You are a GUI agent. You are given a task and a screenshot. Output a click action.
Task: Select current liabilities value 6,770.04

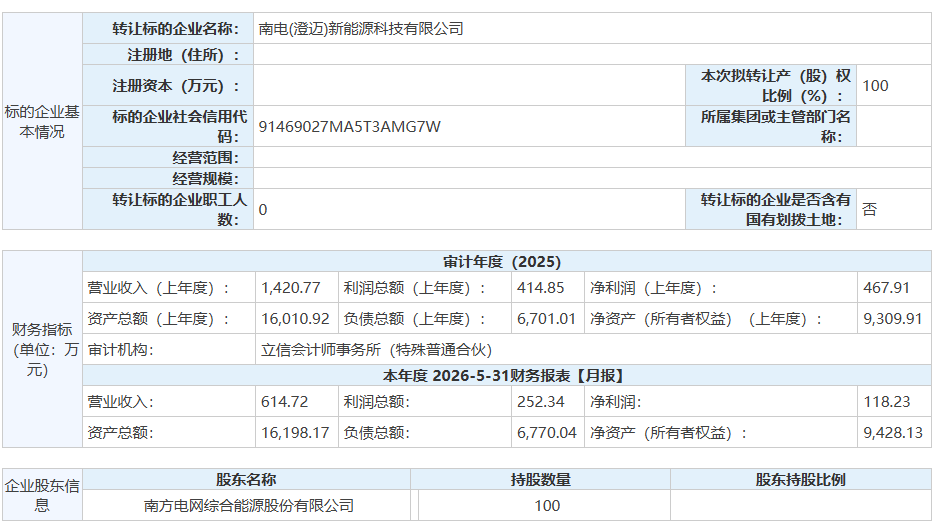click(546, 432)
